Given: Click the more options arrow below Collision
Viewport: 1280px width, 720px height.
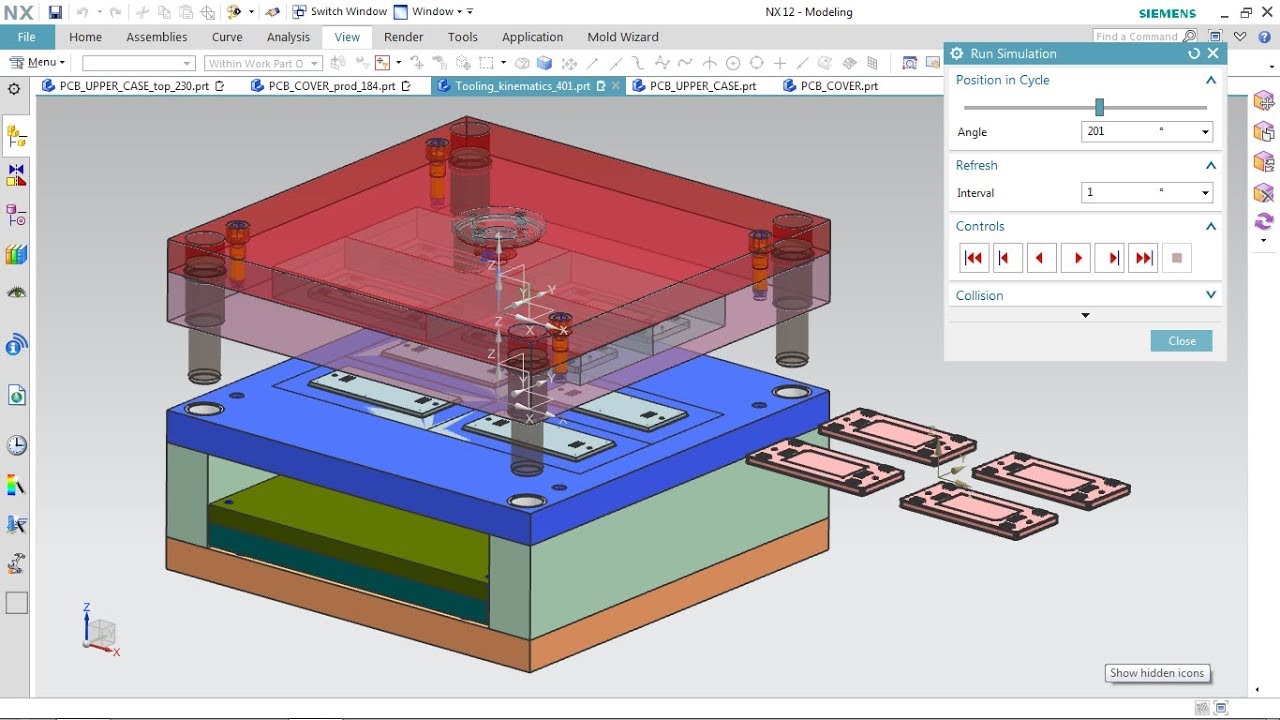Looking at the screenshot, I should (x=1085, y=315).
